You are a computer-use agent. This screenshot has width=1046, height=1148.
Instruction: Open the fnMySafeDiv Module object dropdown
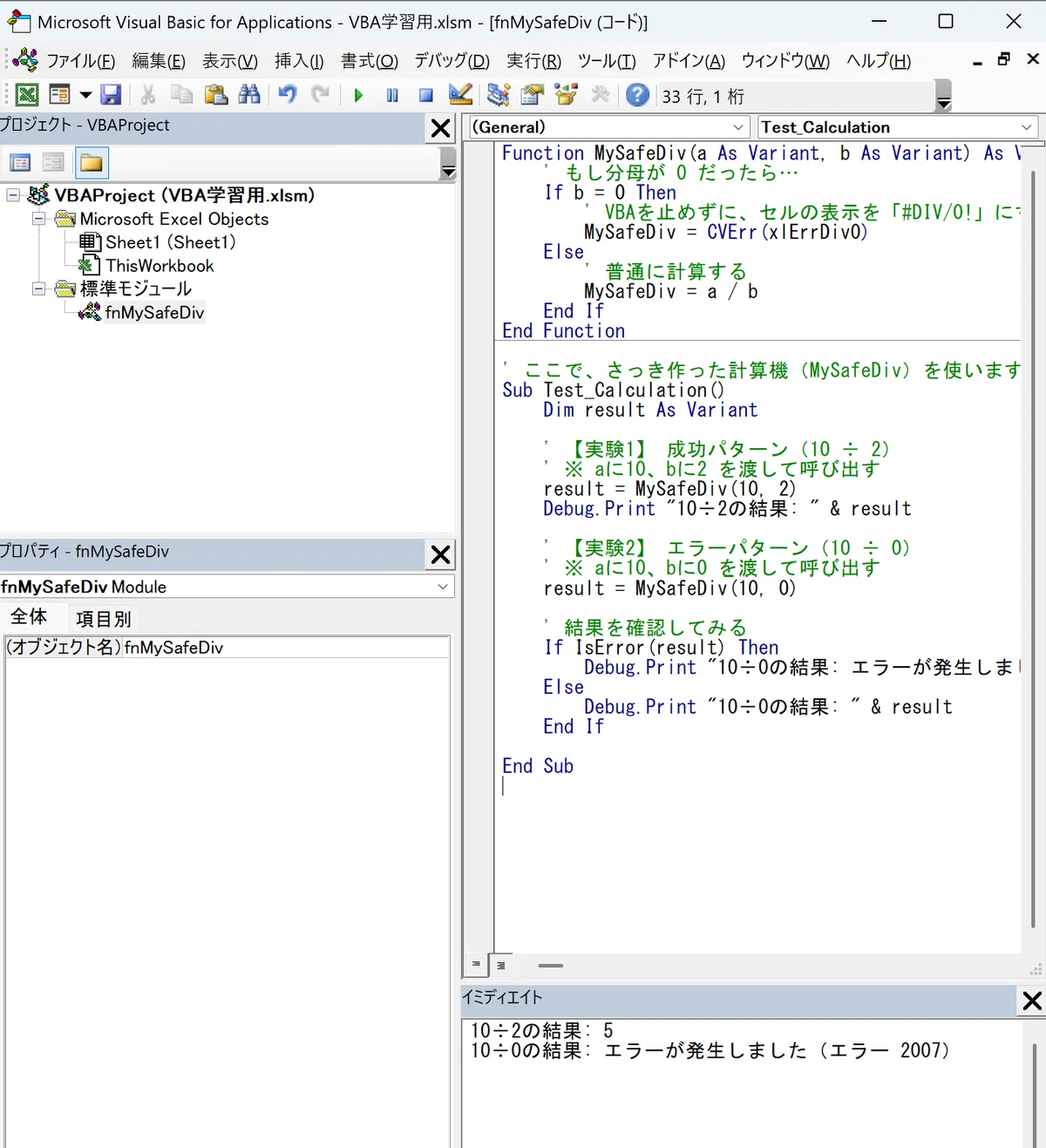pyautogui.click(x=443, y=587)
